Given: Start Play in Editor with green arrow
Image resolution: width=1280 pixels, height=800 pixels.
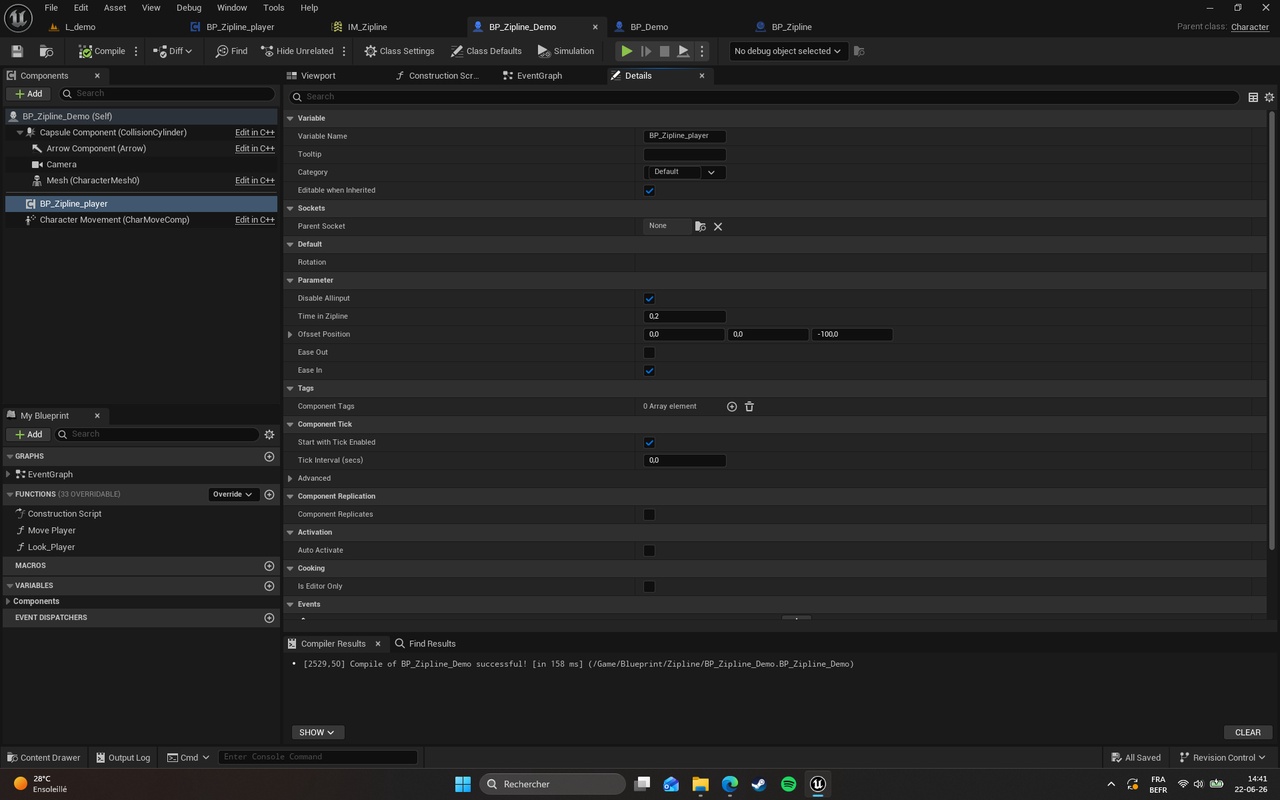Looking at the screenshot, I should click(x=626, y=51).
